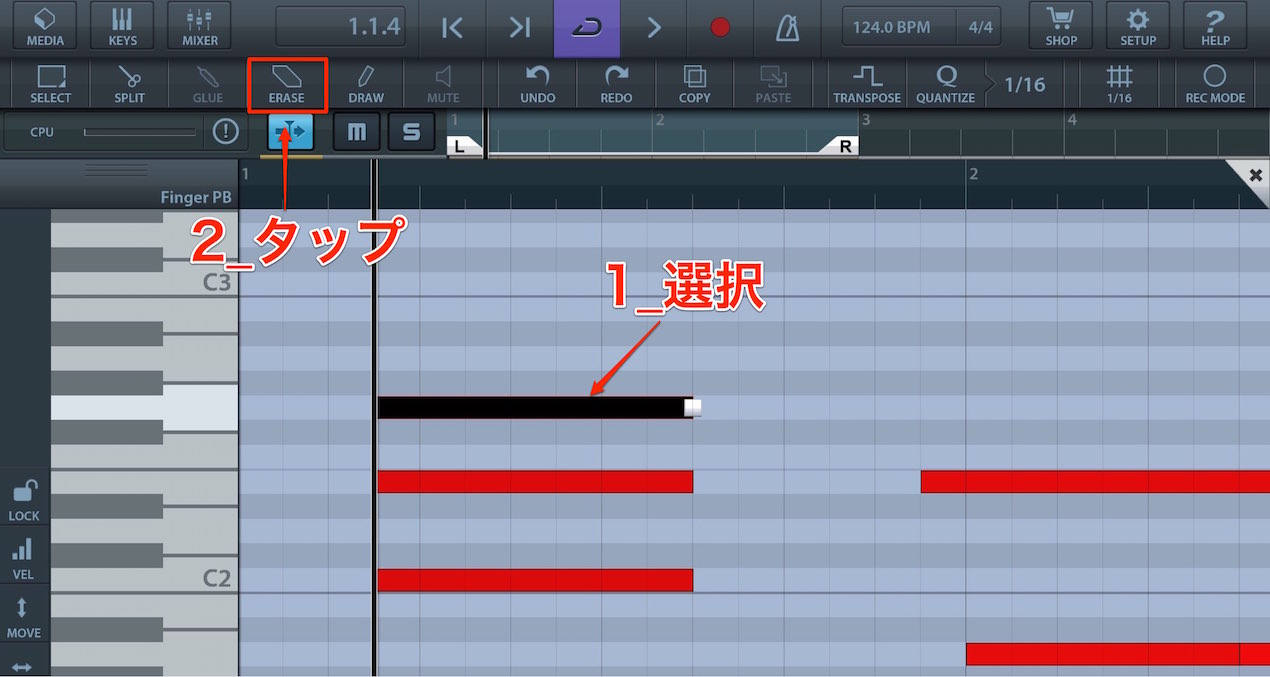Open the quantize value 1/16 selector
1270x677 pixels.
tap(1025, 84)
